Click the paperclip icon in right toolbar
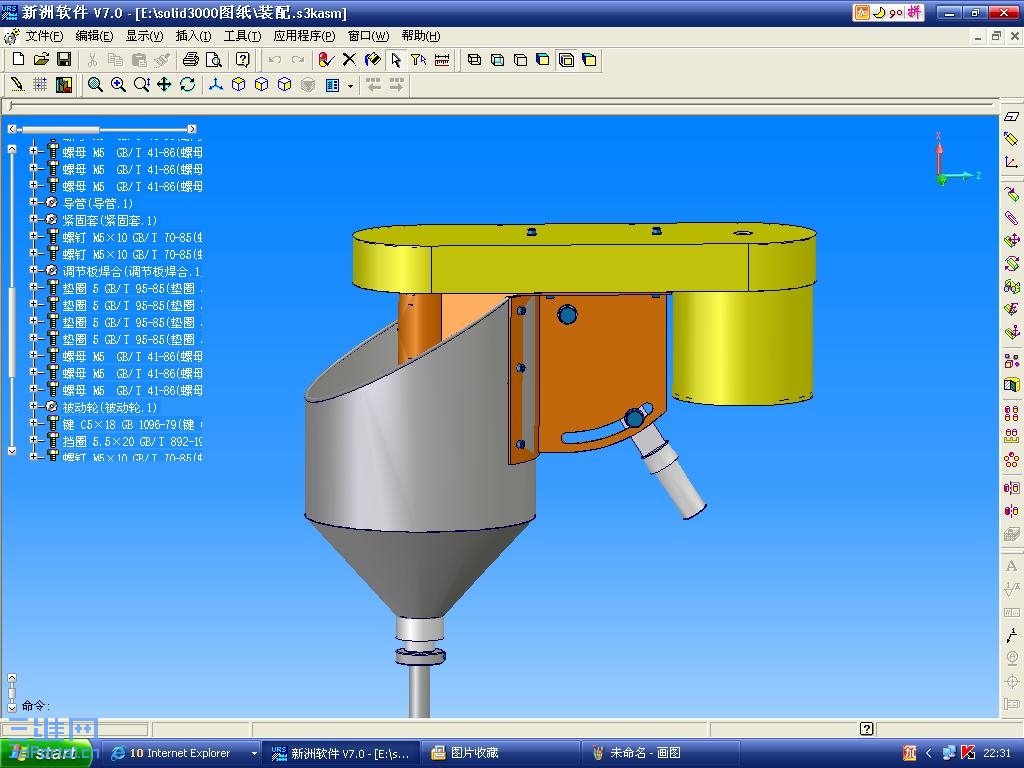The height and width of the screenshot is (768, 1024). pos(1011,217)
